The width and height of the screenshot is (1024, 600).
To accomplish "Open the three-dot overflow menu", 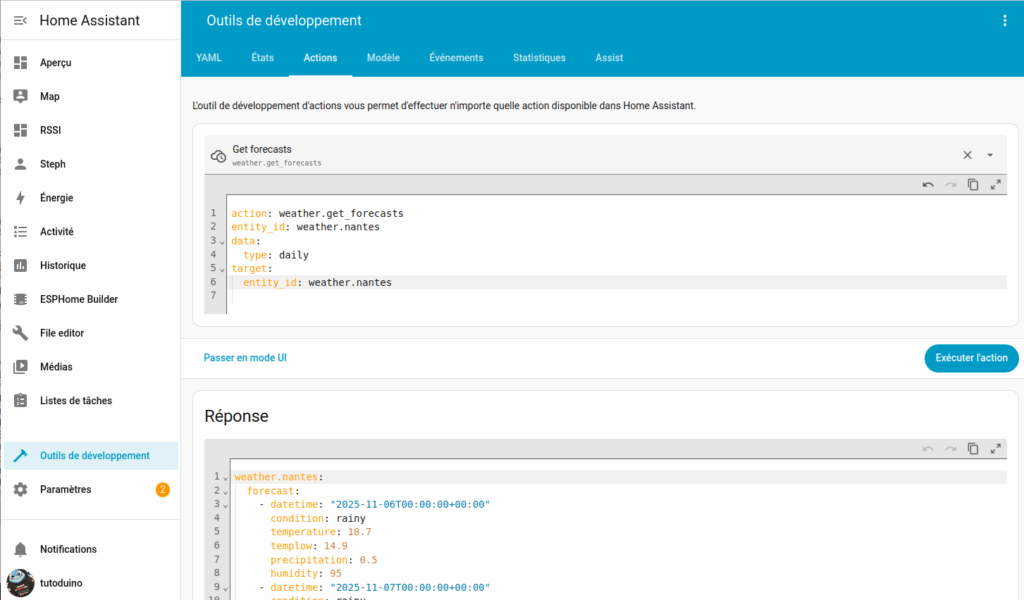I will [x=1005, y=20].
